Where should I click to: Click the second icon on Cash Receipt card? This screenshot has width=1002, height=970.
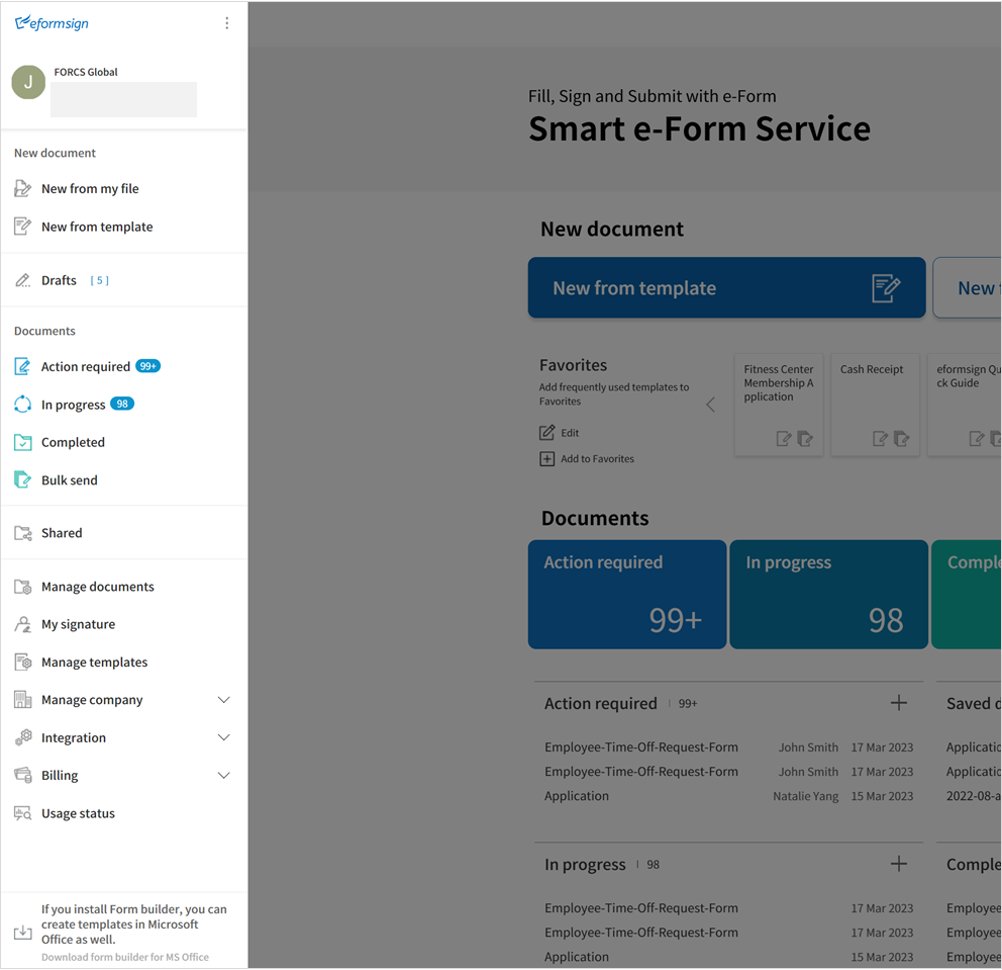pos(901,438)
